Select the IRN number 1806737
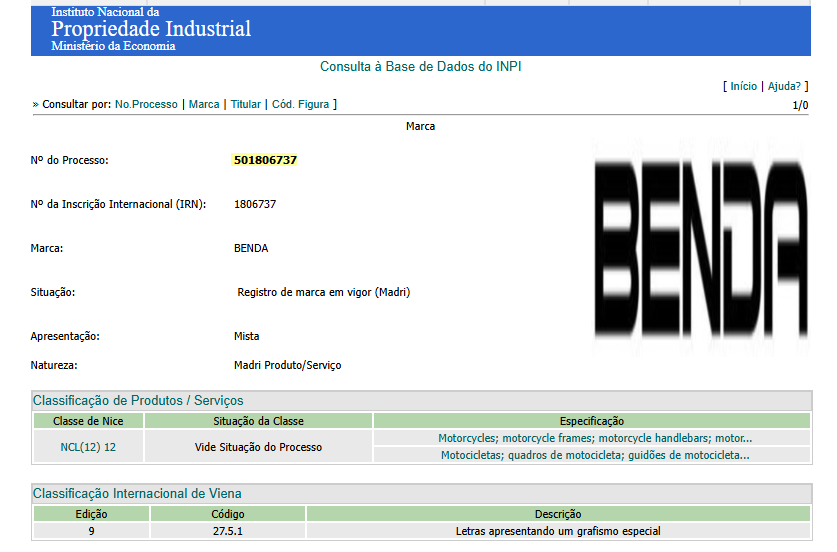837x552 pixels. click(254, 204)
